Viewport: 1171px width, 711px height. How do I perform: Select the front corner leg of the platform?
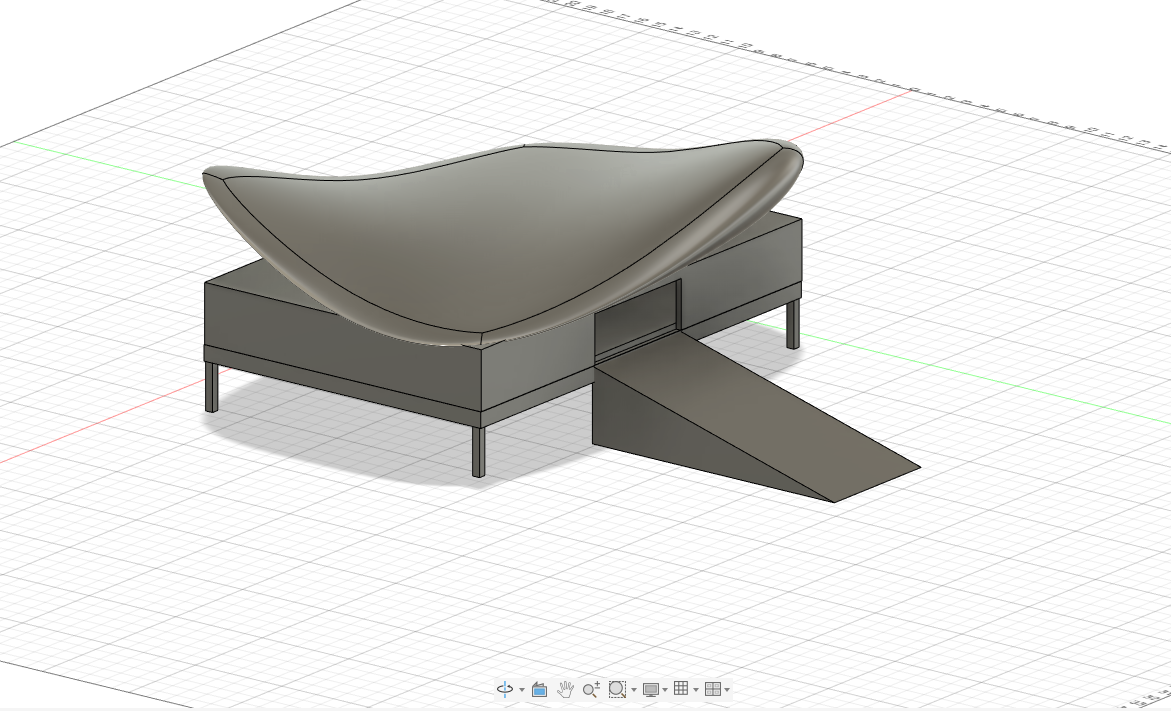click(479, 451)
